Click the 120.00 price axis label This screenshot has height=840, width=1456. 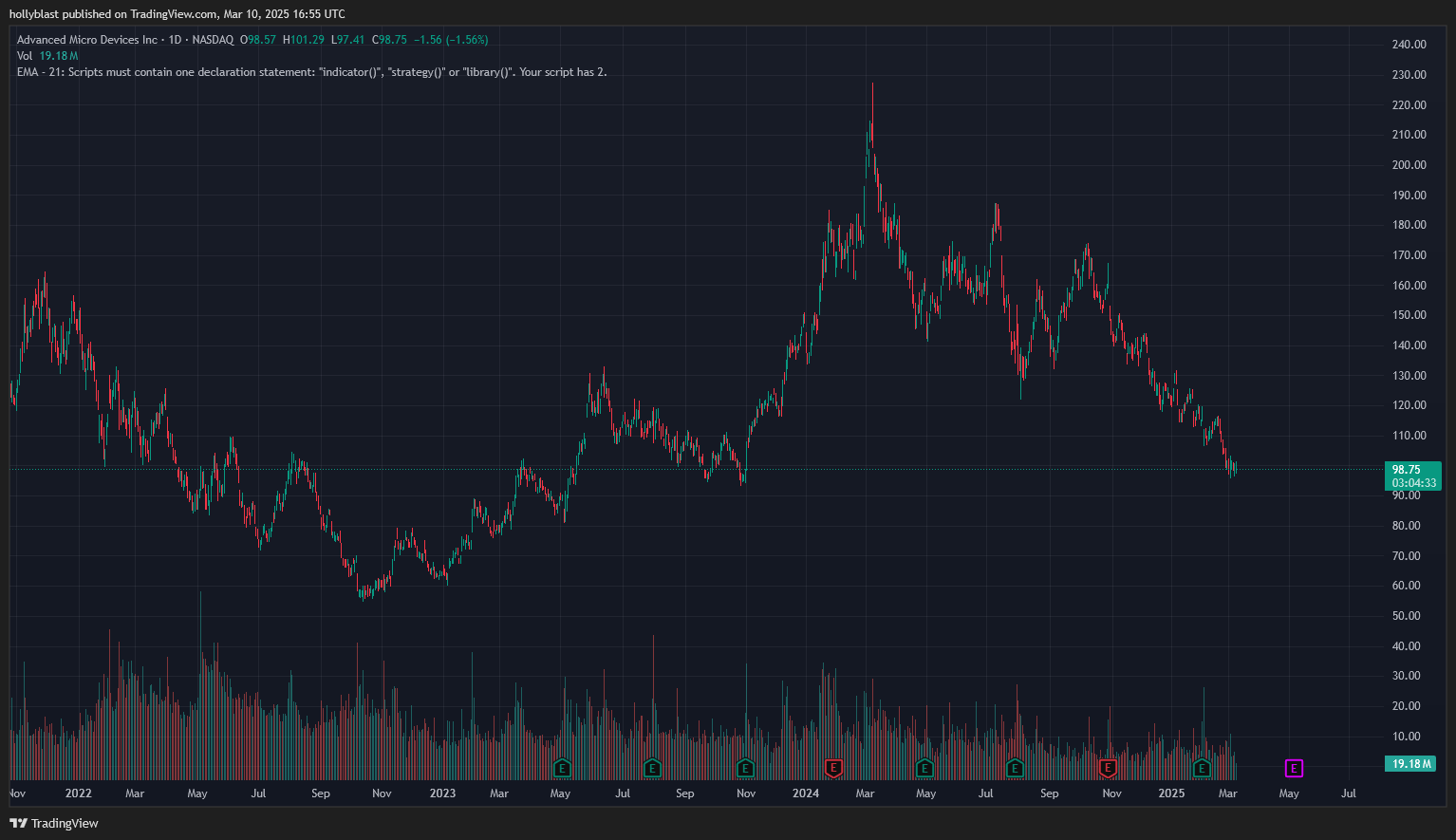click(1409, 405)
